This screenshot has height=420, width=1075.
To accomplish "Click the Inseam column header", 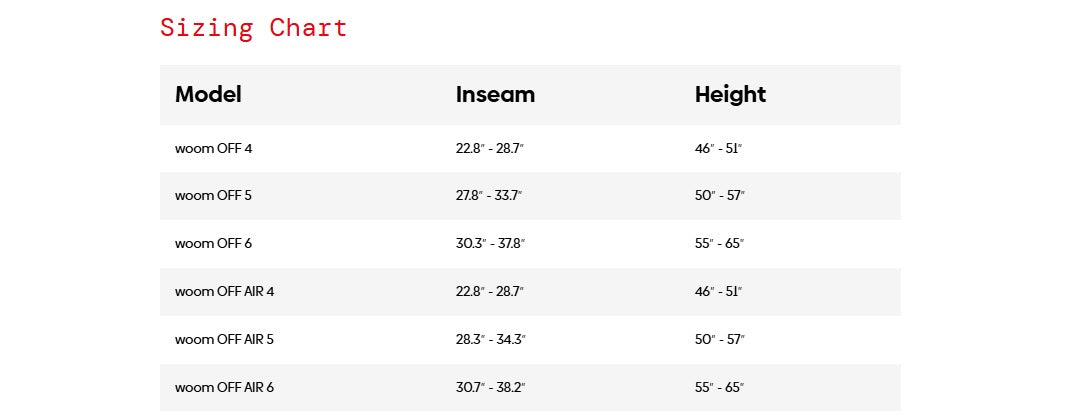I will (495, 95).
